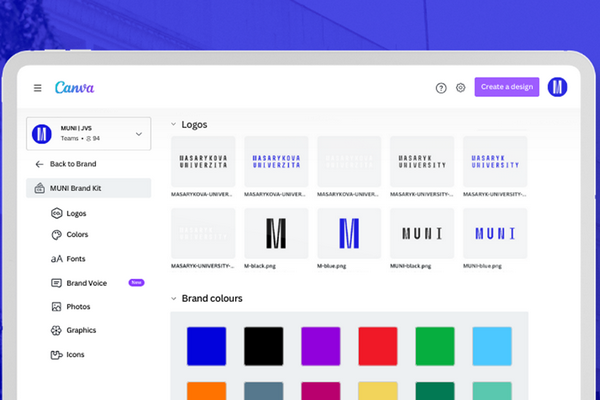The height and width of the screenshot is (400, 600).
Task: Select the blue MUNI logo thumbnail
Action: pyautogui.click(x=495, y=233)
